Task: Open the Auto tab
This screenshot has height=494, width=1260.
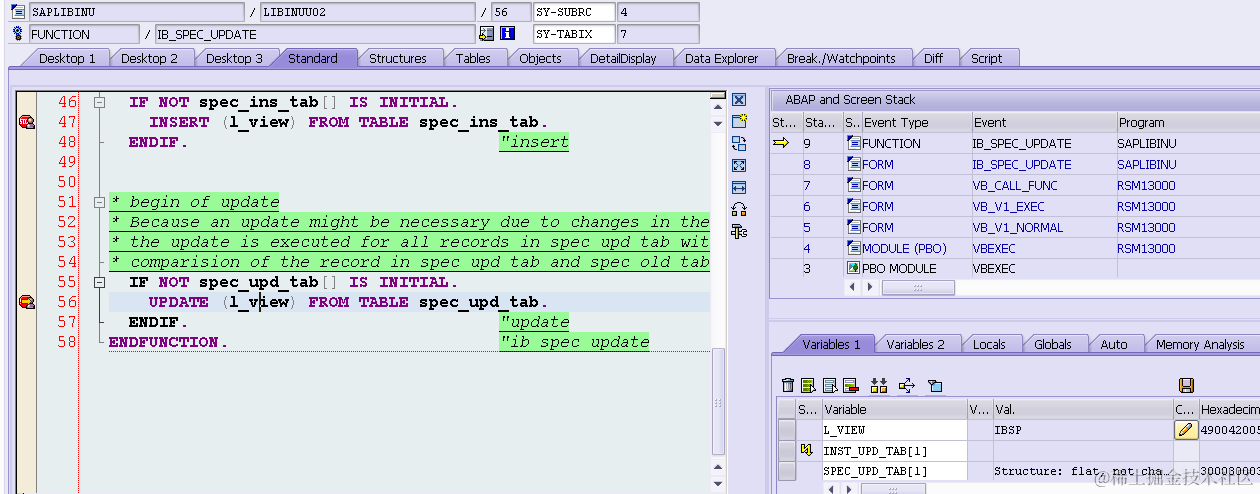Action: click(1114, 344)
